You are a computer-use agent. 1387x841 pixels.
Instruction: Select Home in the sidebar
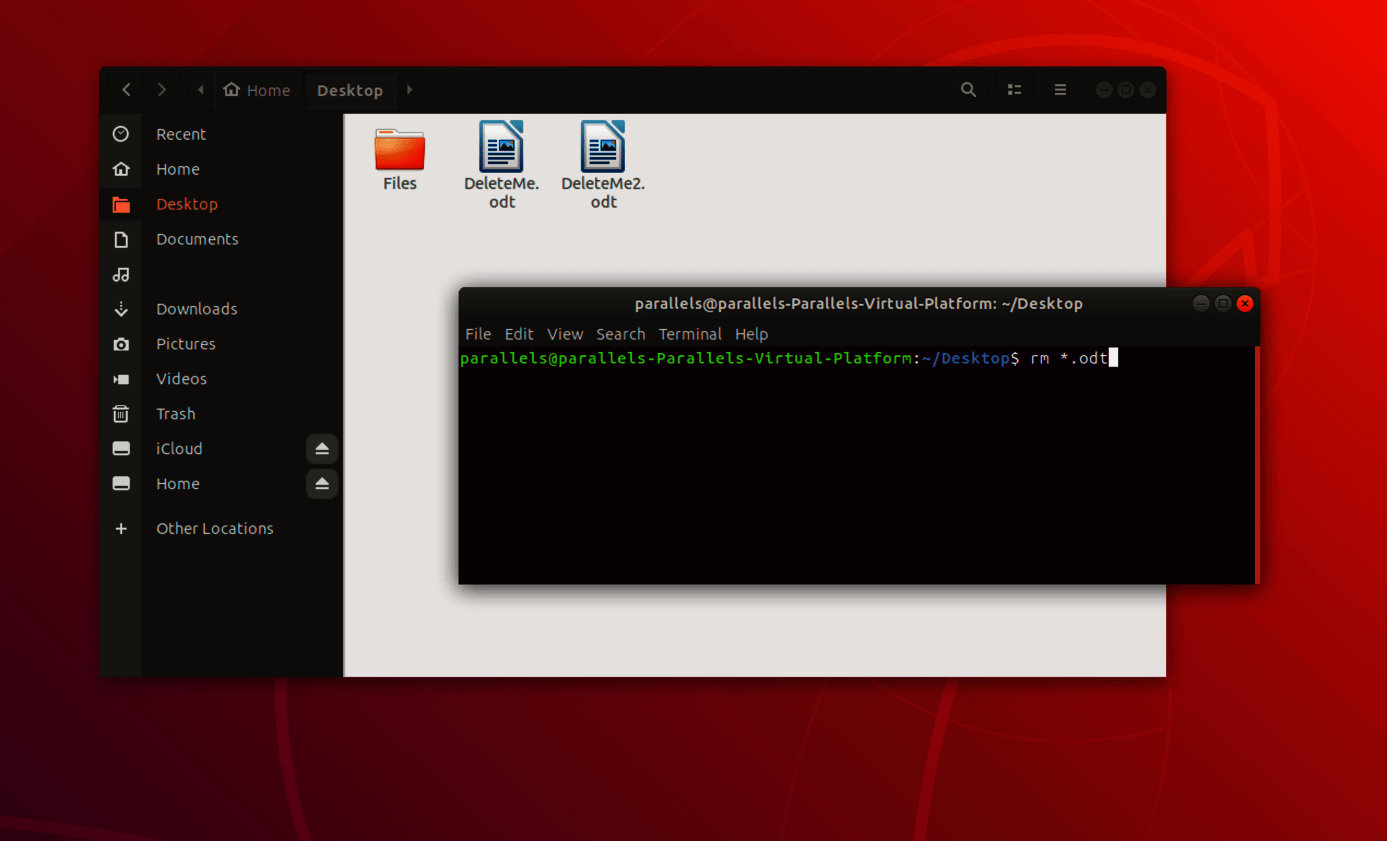click(x=177, y=168)
